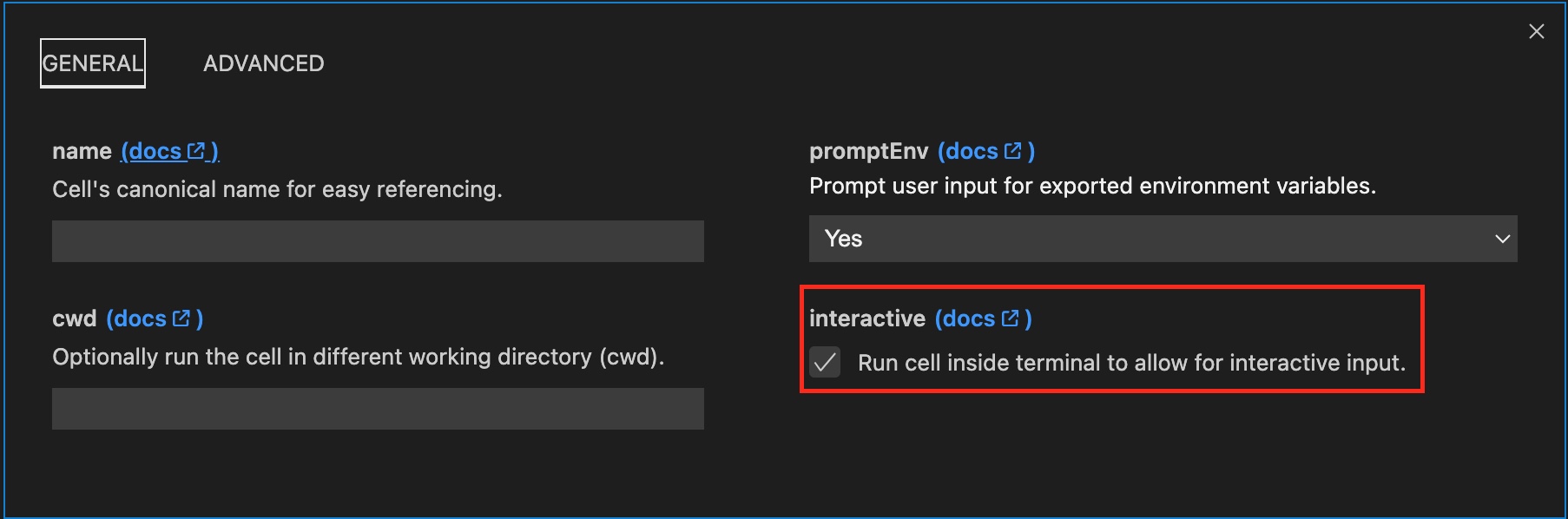Focus the cell name text field
Viewport: 1568px width, 519px height.
378,241
